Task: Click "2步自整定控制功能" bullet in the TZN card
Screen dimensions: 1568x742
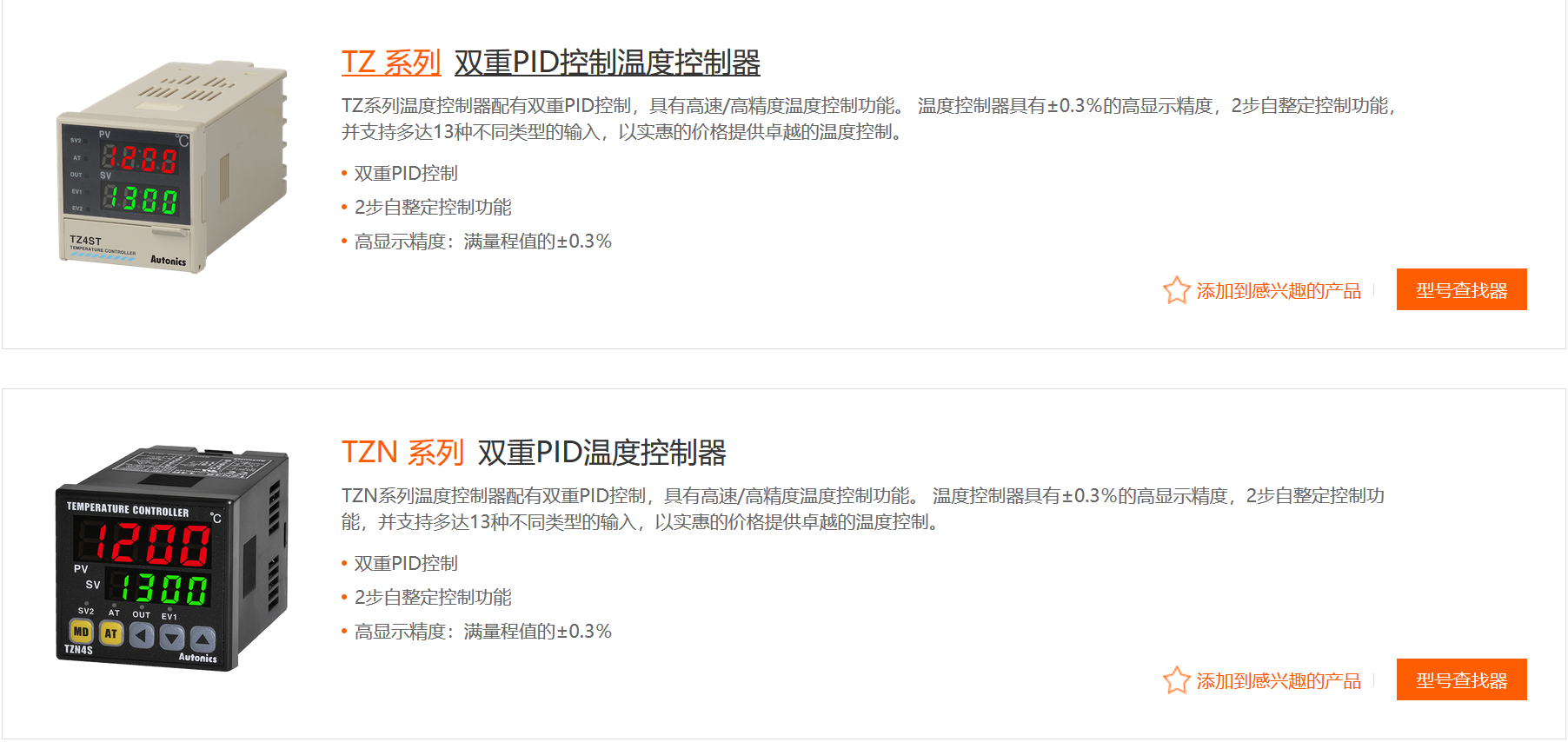Action: point(433,598)
